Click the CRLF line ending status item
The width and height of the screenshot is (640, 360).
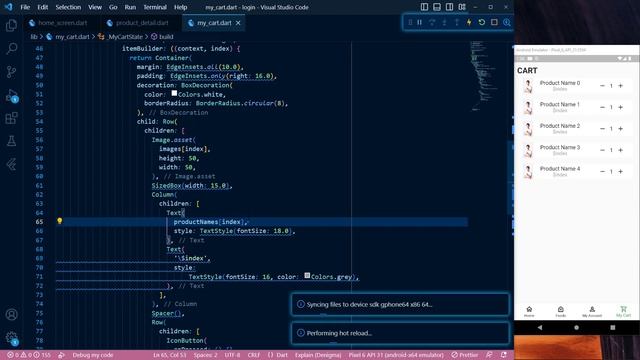click(253, 355)
